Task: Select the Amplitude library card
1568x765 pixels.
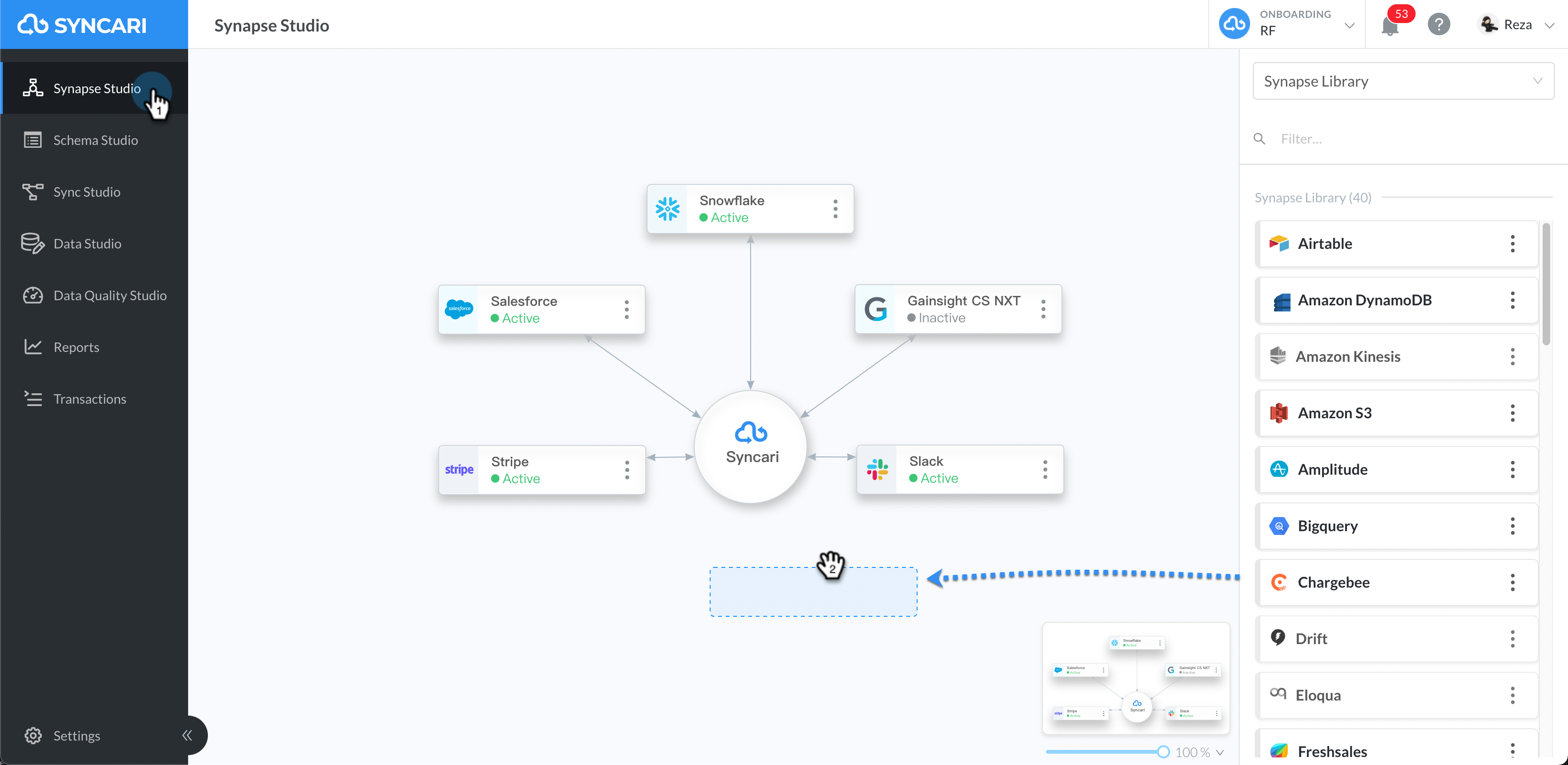Action: pyautogui.click(x=1396, y=470)
